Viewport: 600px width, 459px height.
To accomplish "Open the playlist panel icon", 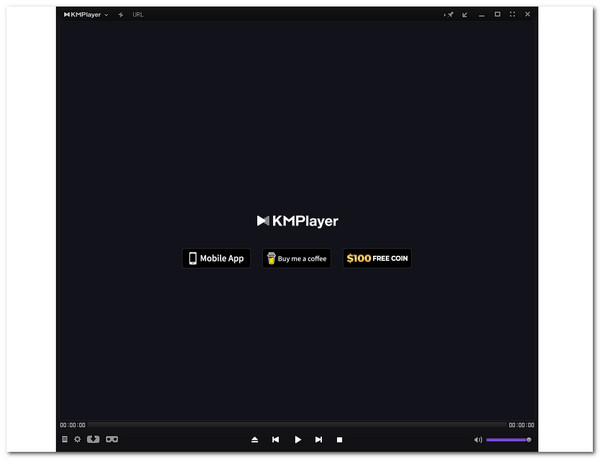I will [x=65, y=439].
